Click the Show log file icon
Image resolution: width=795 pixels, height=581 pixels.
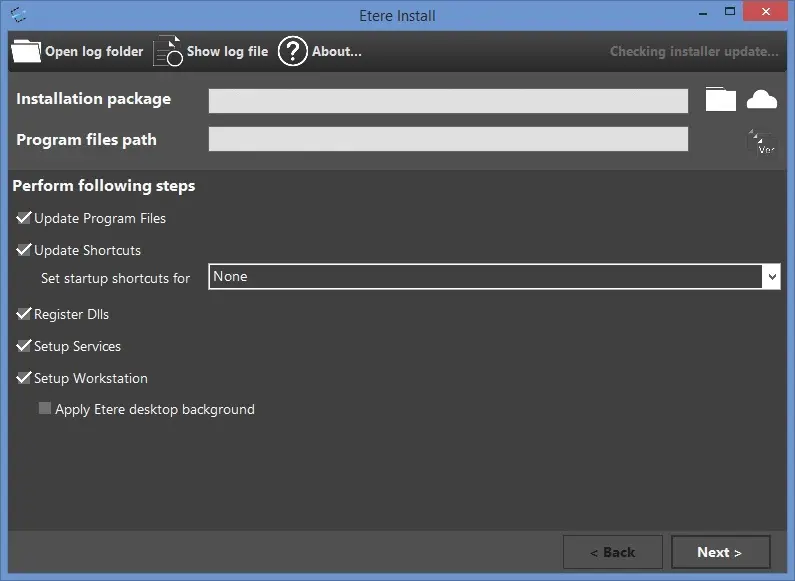[x=168, y=51]
